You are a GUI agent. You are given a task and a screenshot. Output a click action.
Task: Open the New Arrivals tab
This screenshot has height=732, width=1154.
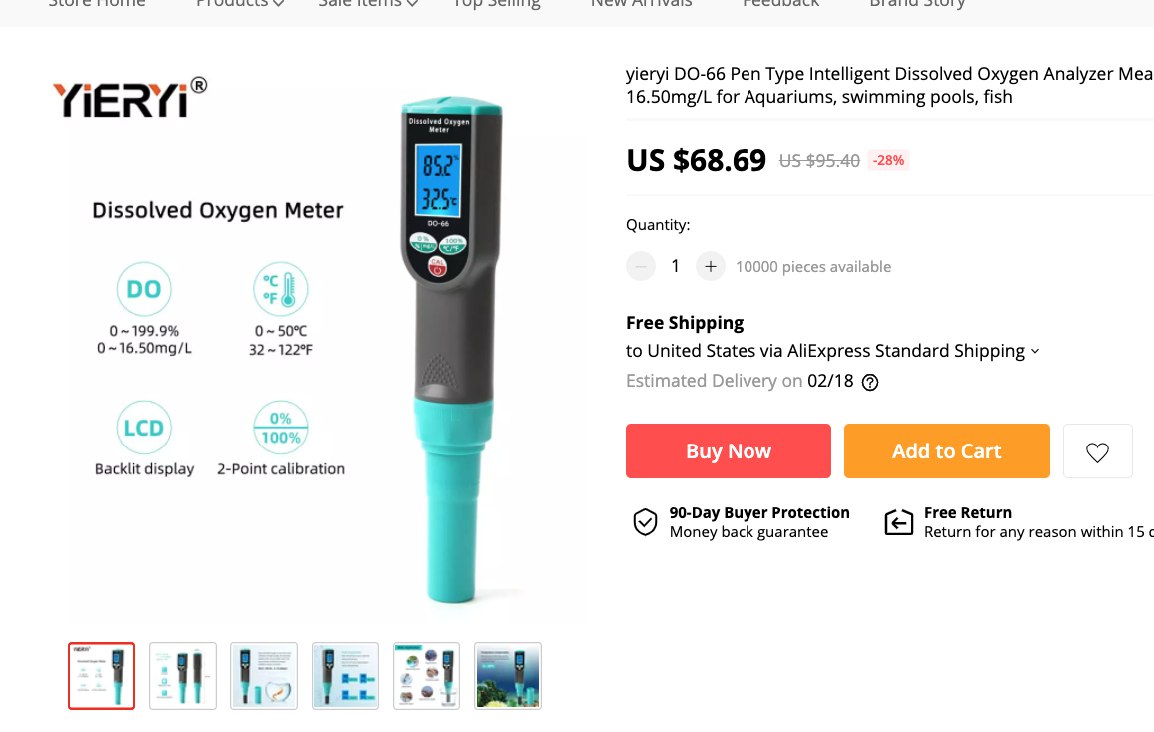point(641,4)
